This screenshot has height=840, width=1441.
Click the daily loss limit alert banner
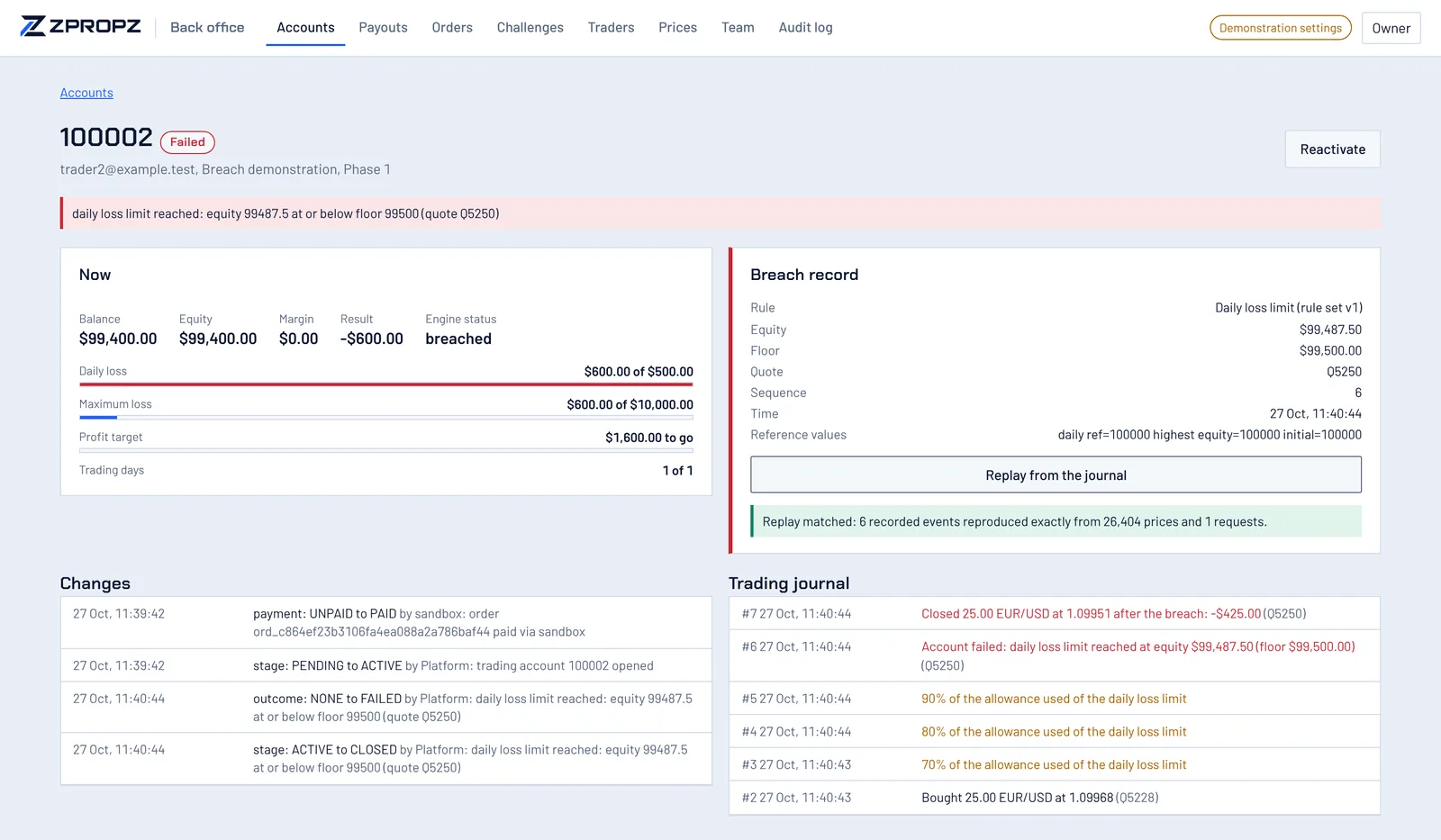[x=720, y=213]
